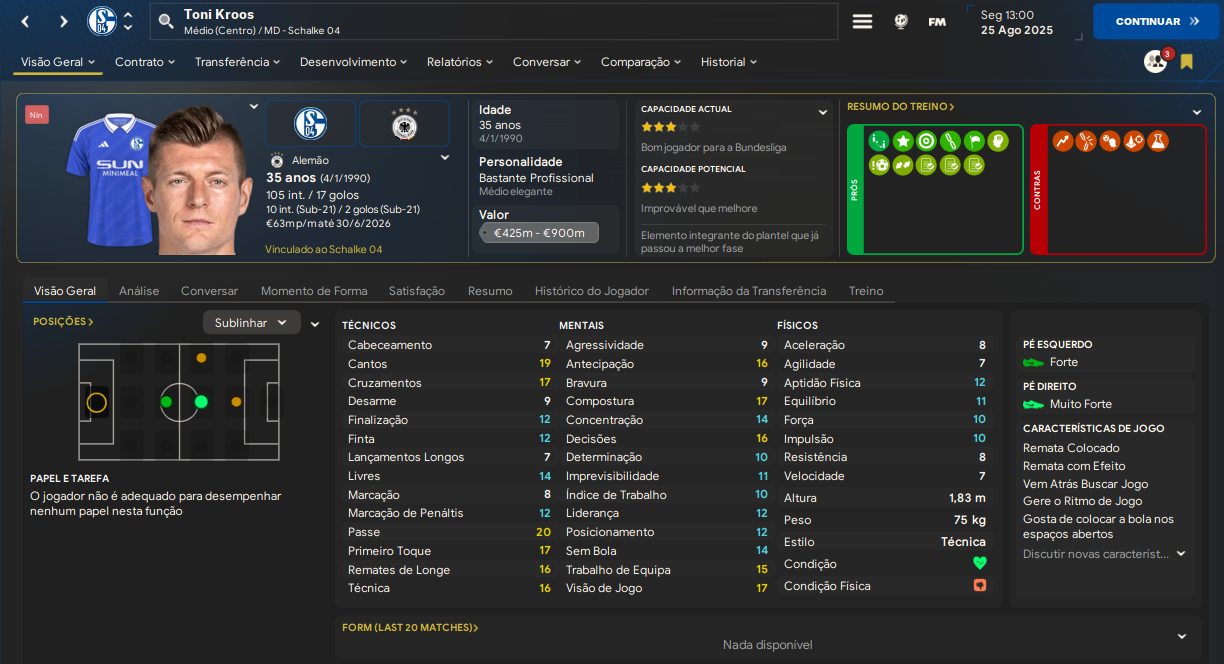
Task: Go back with the left navigation arrow
Action: pyautogui.click(x=26, y=21)
